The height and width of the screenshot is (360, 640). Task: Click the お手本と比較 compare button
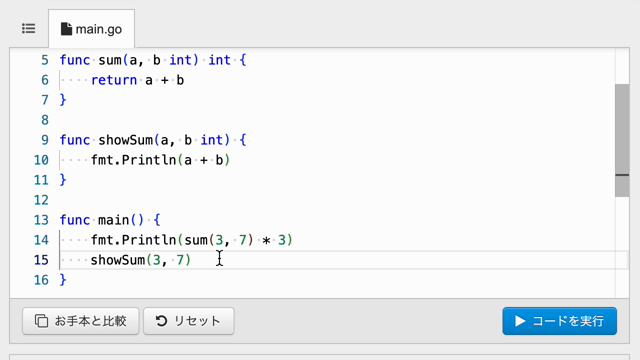tap(81, 321)
